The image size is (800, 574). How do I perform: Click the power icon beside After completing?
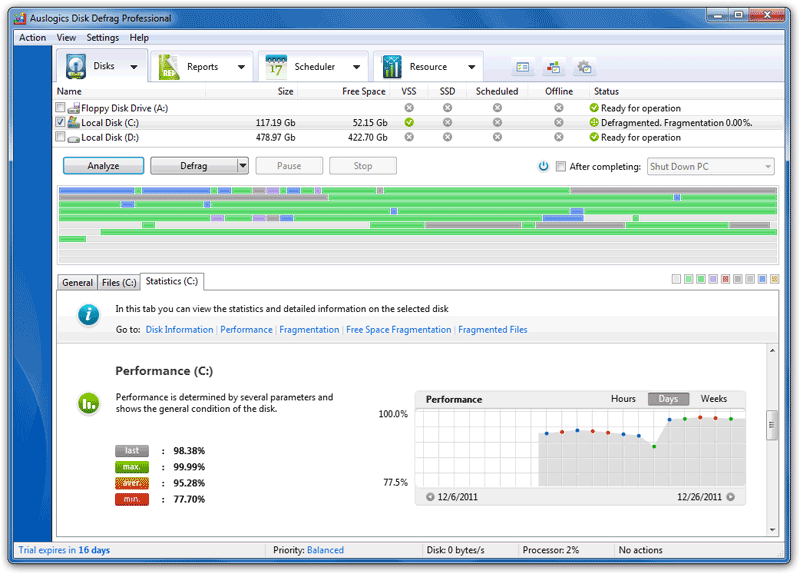tap(543, 166)
